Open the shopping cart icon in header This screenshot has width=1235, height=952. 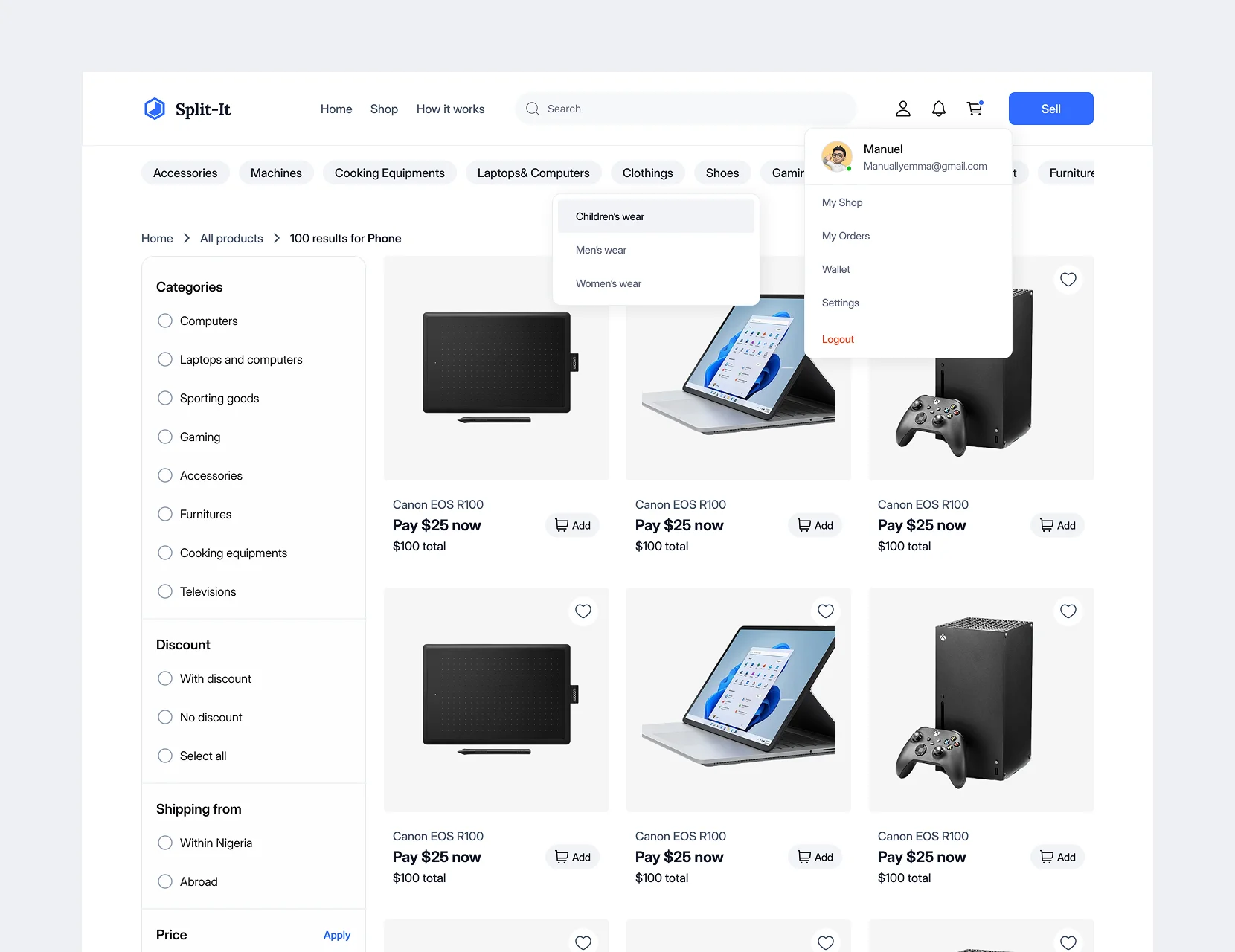click(975, 109)
